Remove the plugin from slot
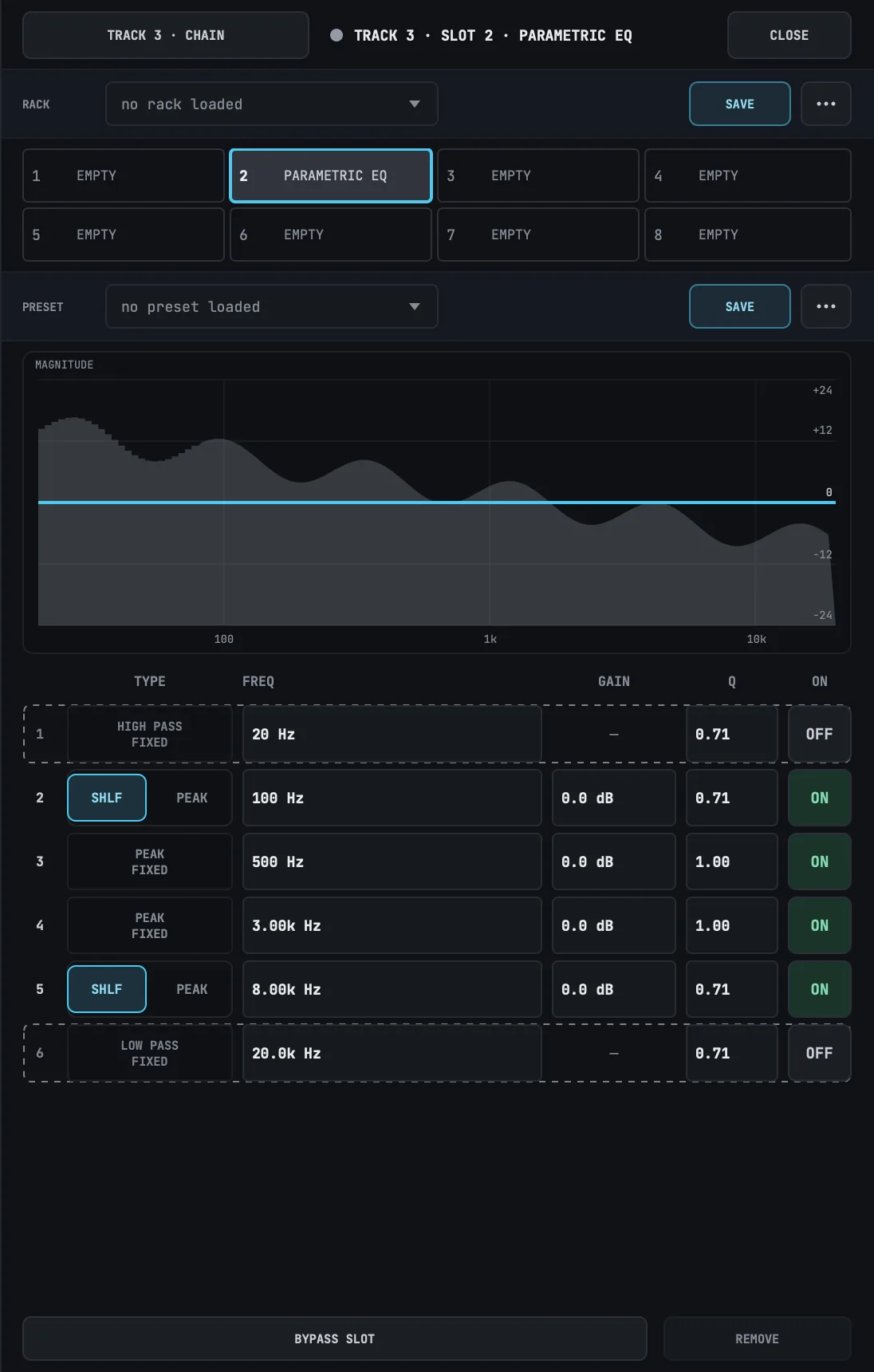874x1372 pixels. click(x=758, y=1338)
